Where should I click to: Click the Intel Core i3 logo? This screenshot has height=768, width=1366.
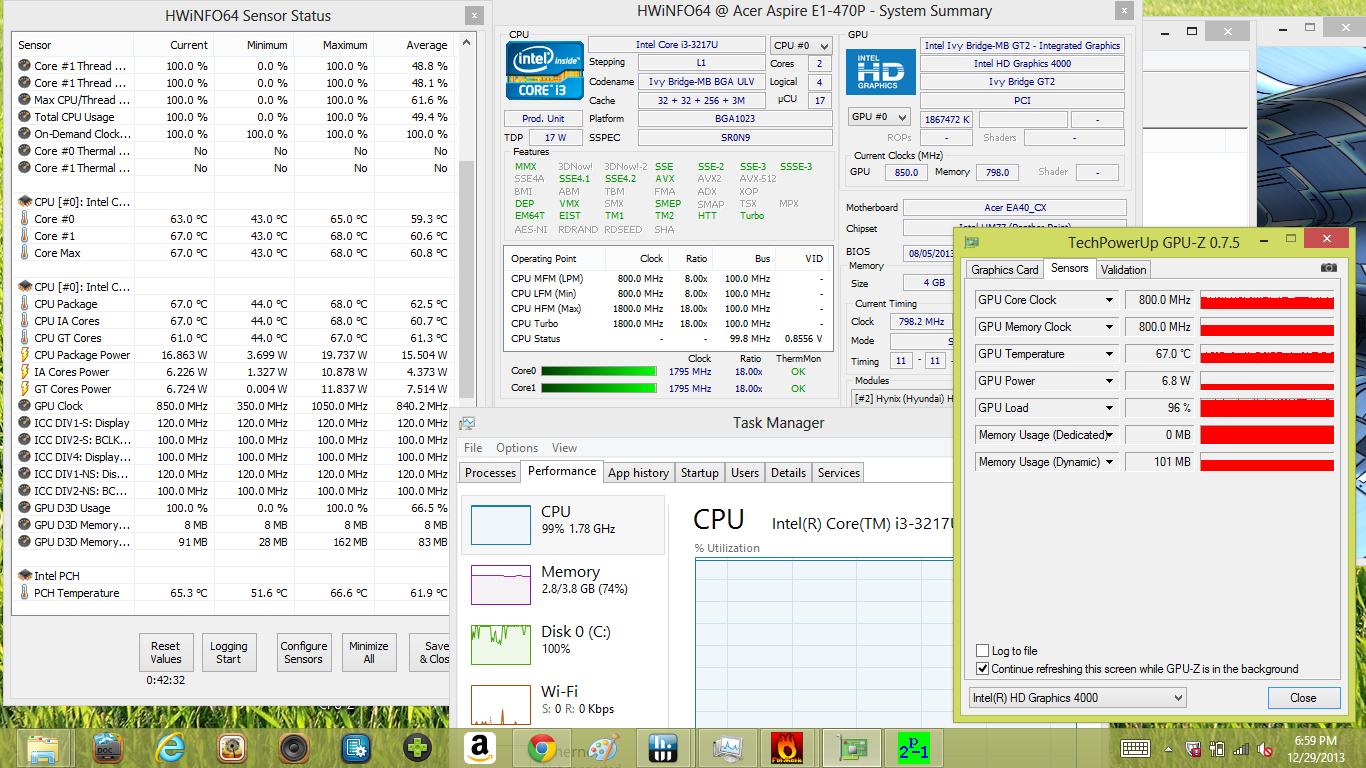click(545, 70)
